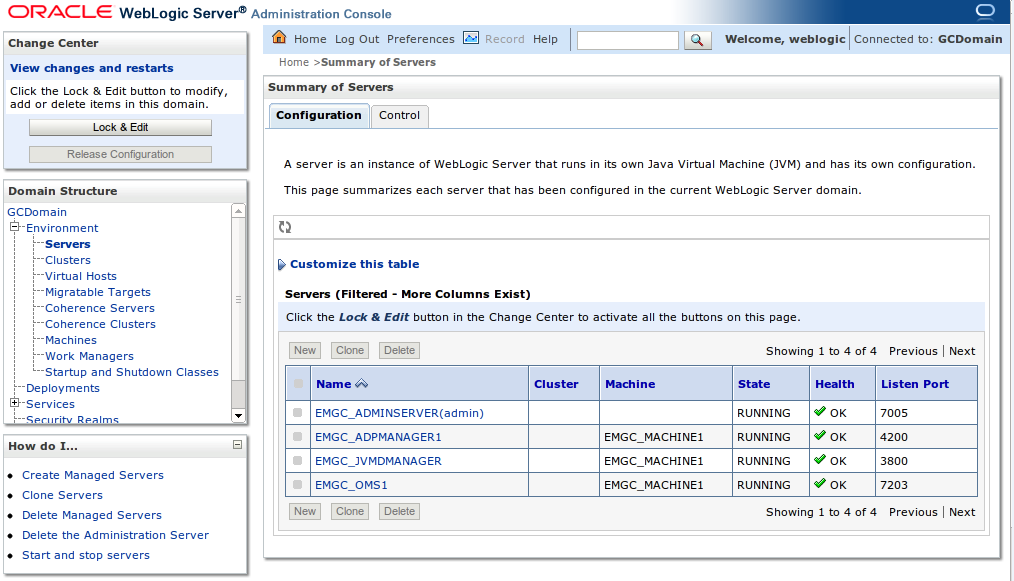
Task: Sort table by State column header
Action: pyautogui.click(x=753, y=384)
